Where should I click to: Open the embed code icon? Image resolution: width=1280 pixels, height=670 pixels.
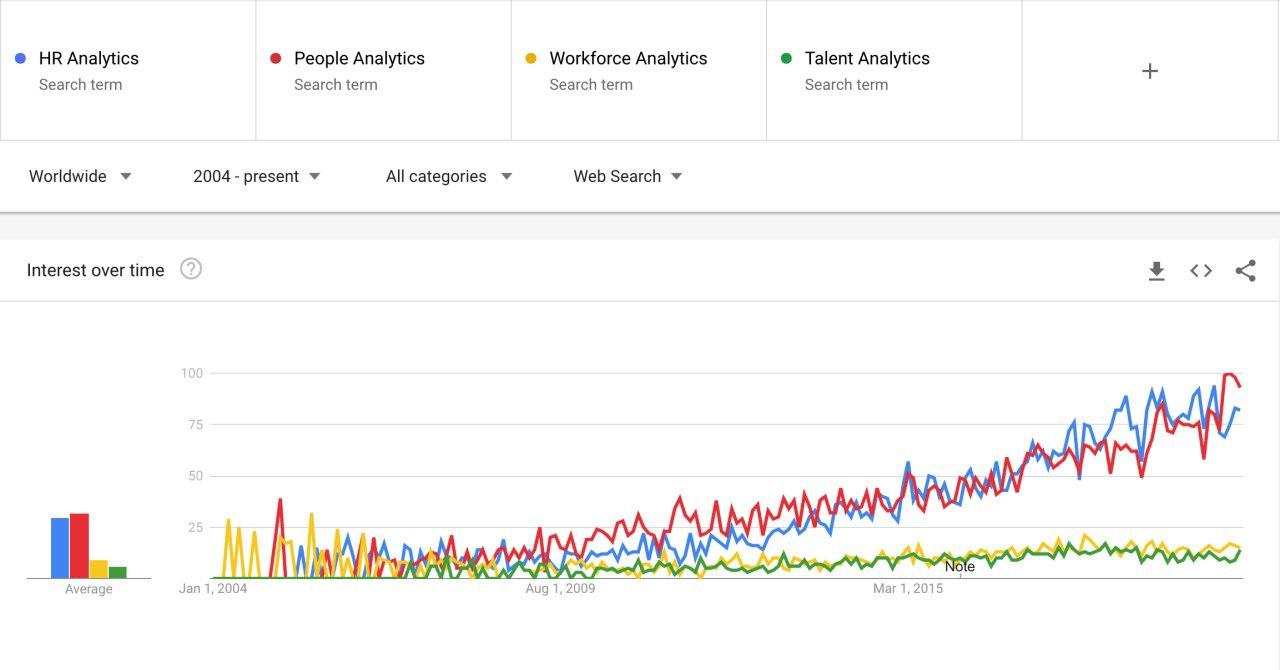click(x=1201, y=271)
